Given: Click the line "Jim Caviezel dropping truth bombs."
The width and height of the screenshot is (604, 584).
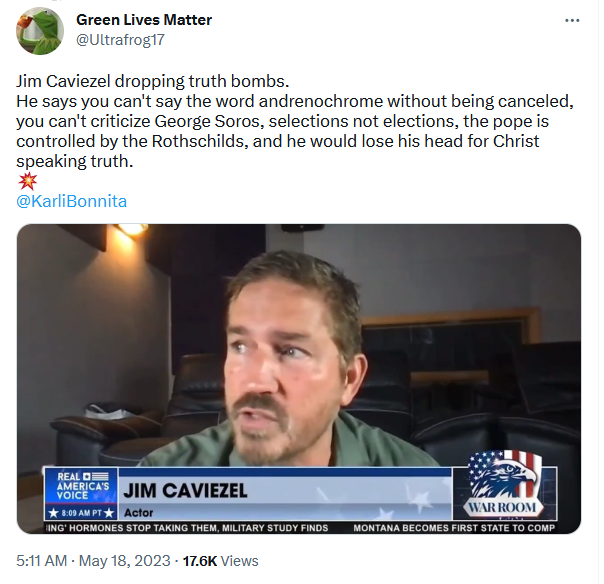Looking at the screenshot, I should pyautogui.click(x=153, y=81).
